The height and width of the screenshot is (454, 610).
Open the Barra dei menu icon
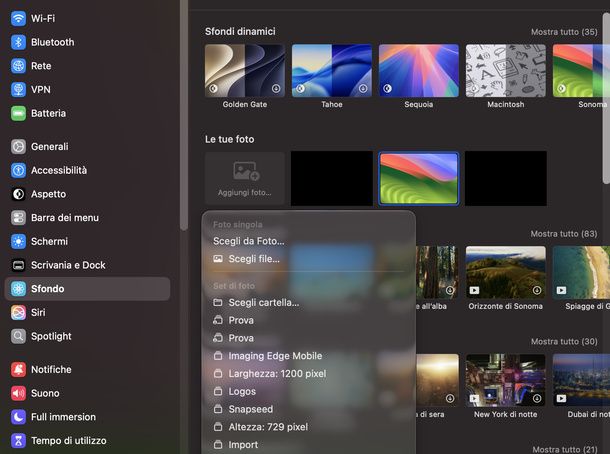click(18, 218)
